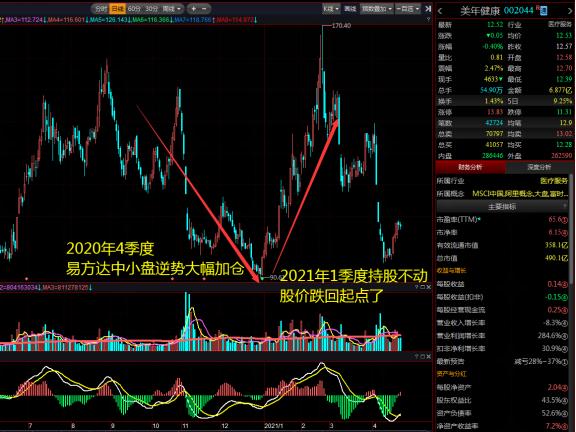Click the 2021/1 date axis label
576x432 pixels.
(x=274, y=426)
